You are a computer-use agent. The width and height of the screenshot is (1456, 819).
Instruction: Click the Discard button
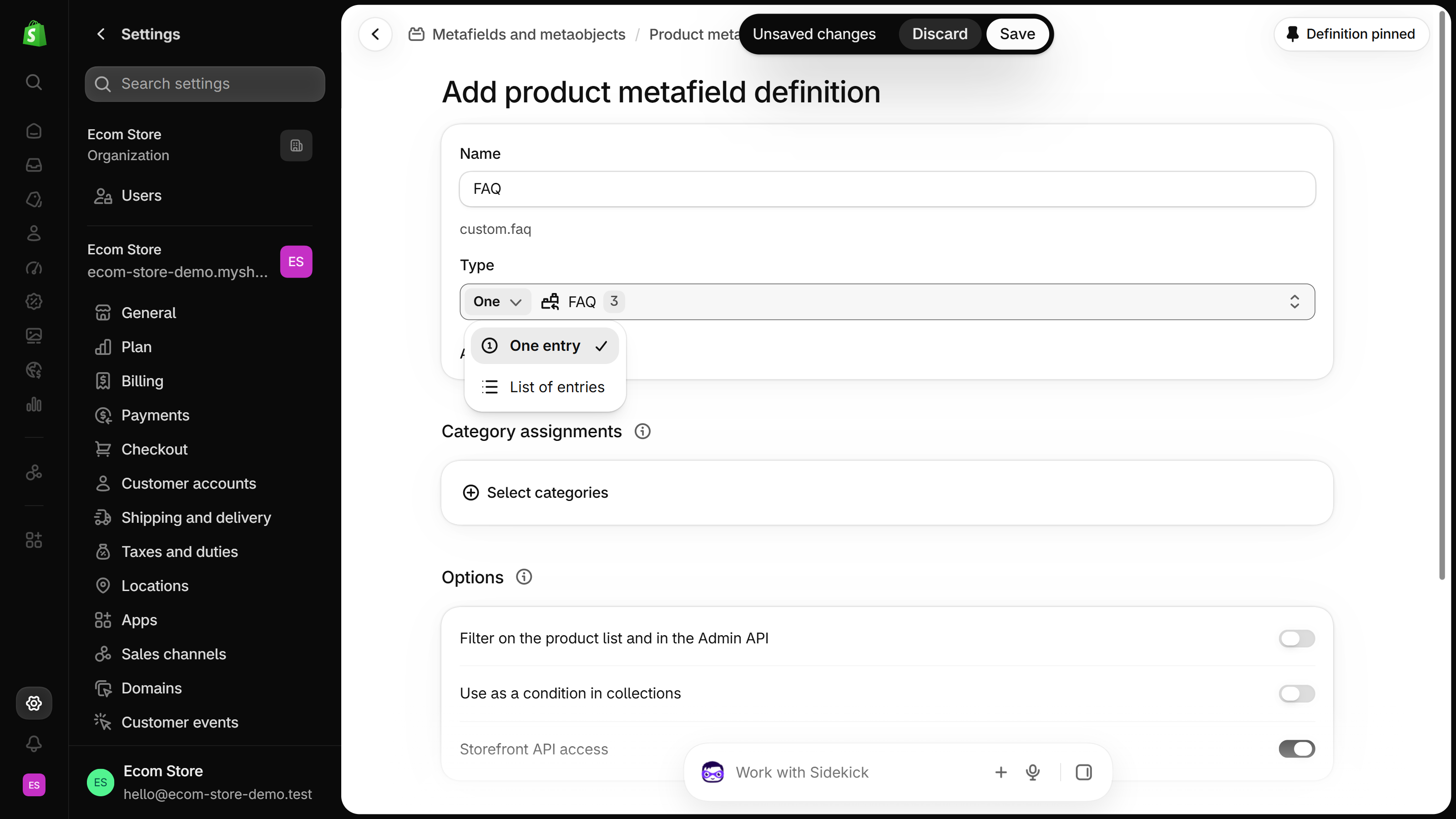tap(940, 34)
